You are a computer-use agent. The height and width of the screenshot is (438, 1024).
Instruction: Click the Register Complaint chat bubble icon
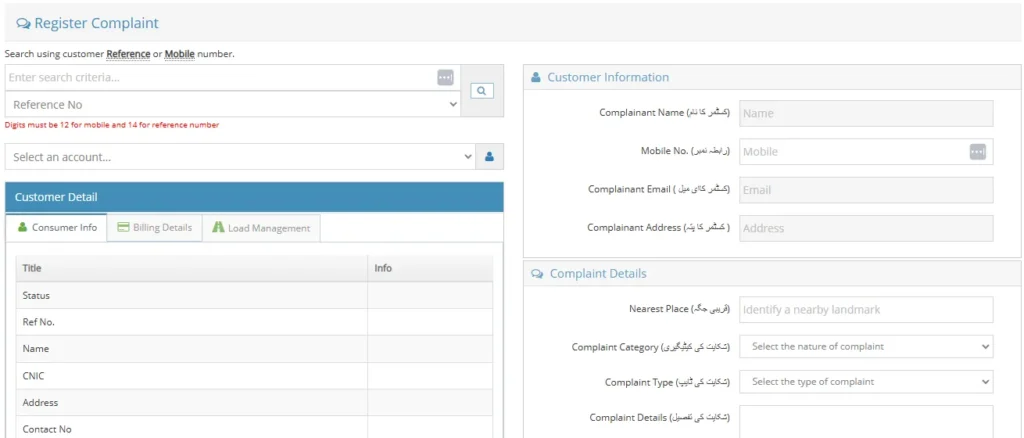click(x=23, y=23)
